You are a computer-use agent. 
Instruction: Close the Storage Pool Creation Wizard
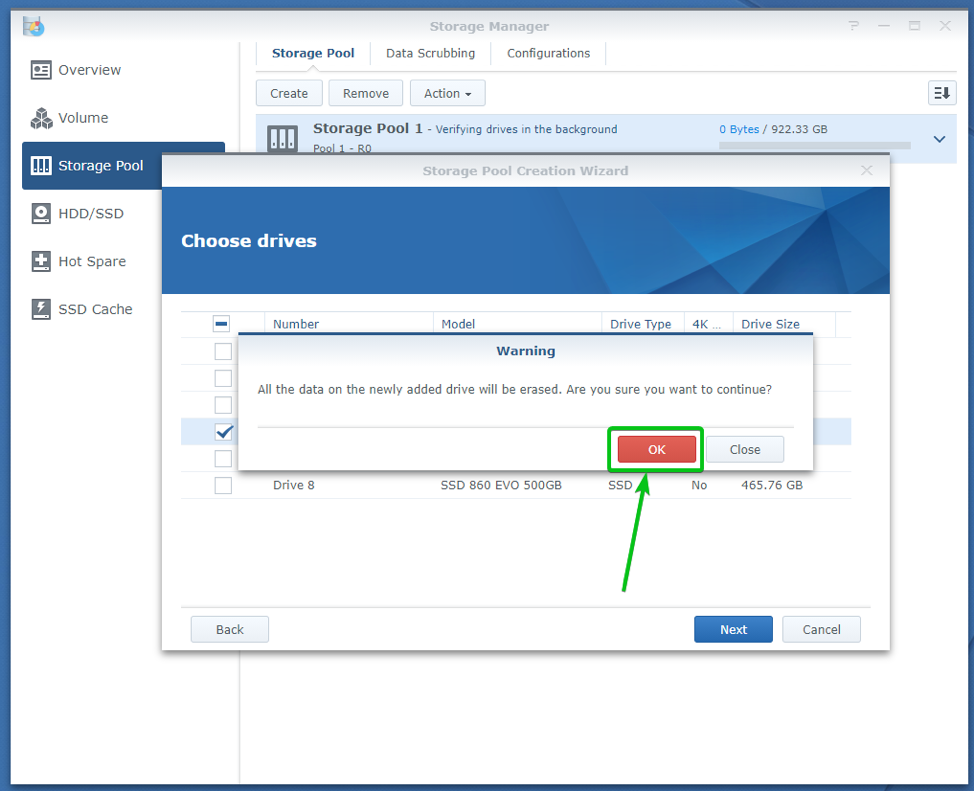pos(867,170)
